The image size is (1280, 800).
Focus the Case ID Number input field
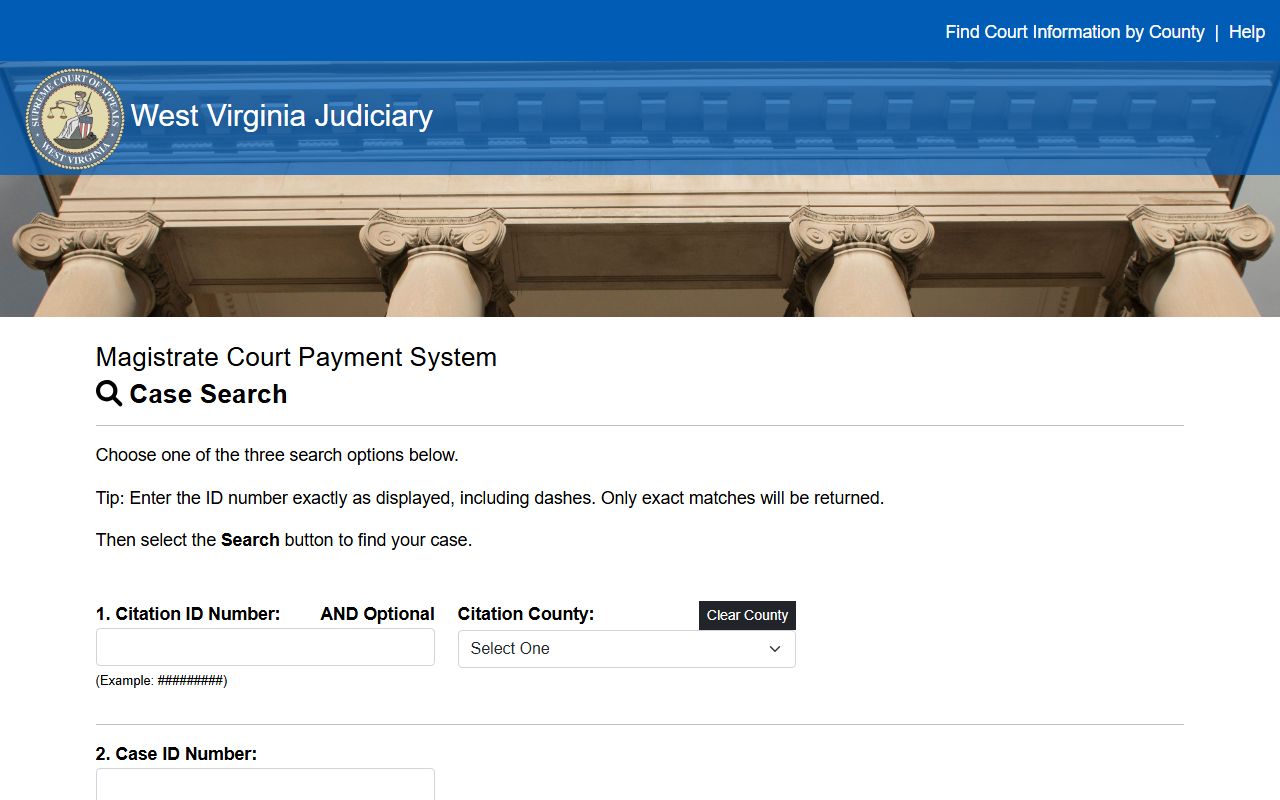[265, 784]
